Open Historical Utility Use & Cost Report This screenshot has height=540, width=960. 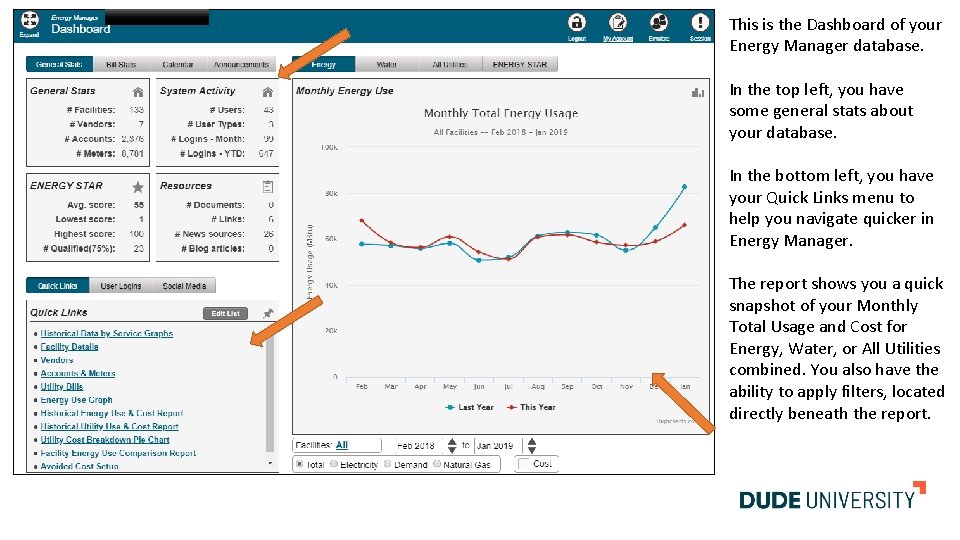point(110,427)
